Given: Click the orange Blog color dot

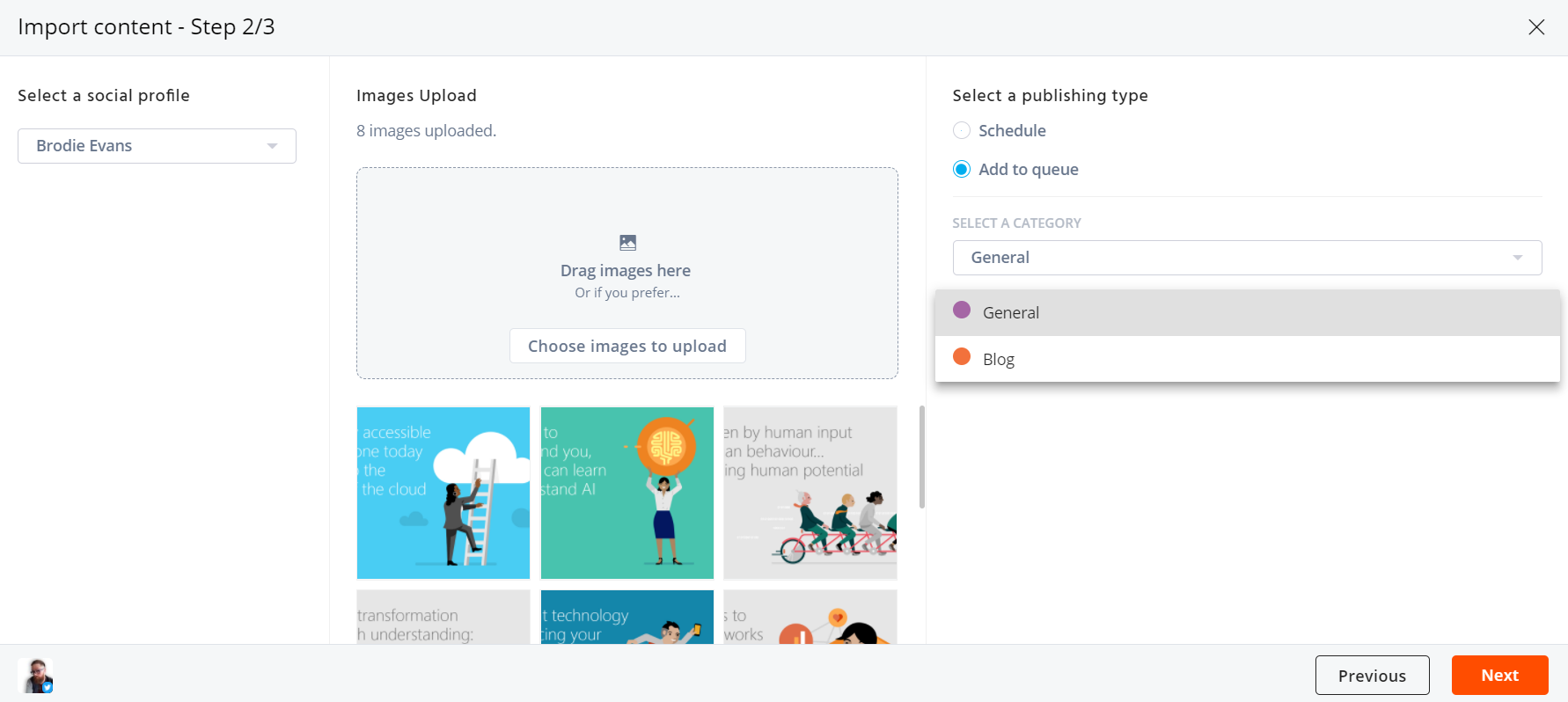Looking at the screenshot, I should point(962,357).
